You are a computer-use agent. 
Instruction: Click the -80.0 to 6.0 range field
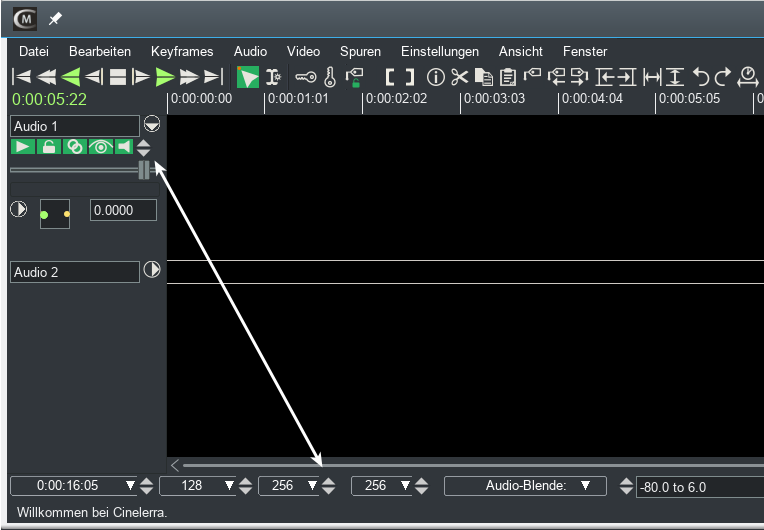[700, 487]
